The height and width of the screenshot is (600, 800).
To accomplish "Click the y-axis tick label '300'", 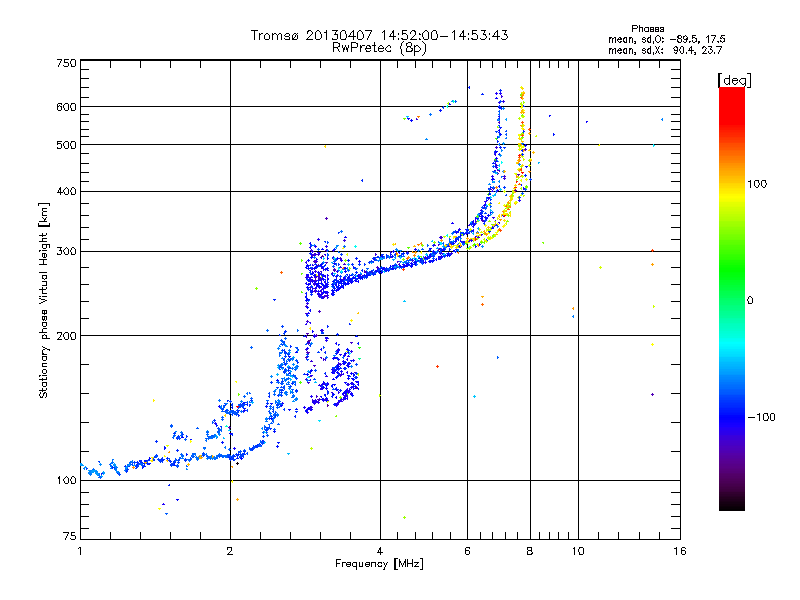I will pos(66,252).
